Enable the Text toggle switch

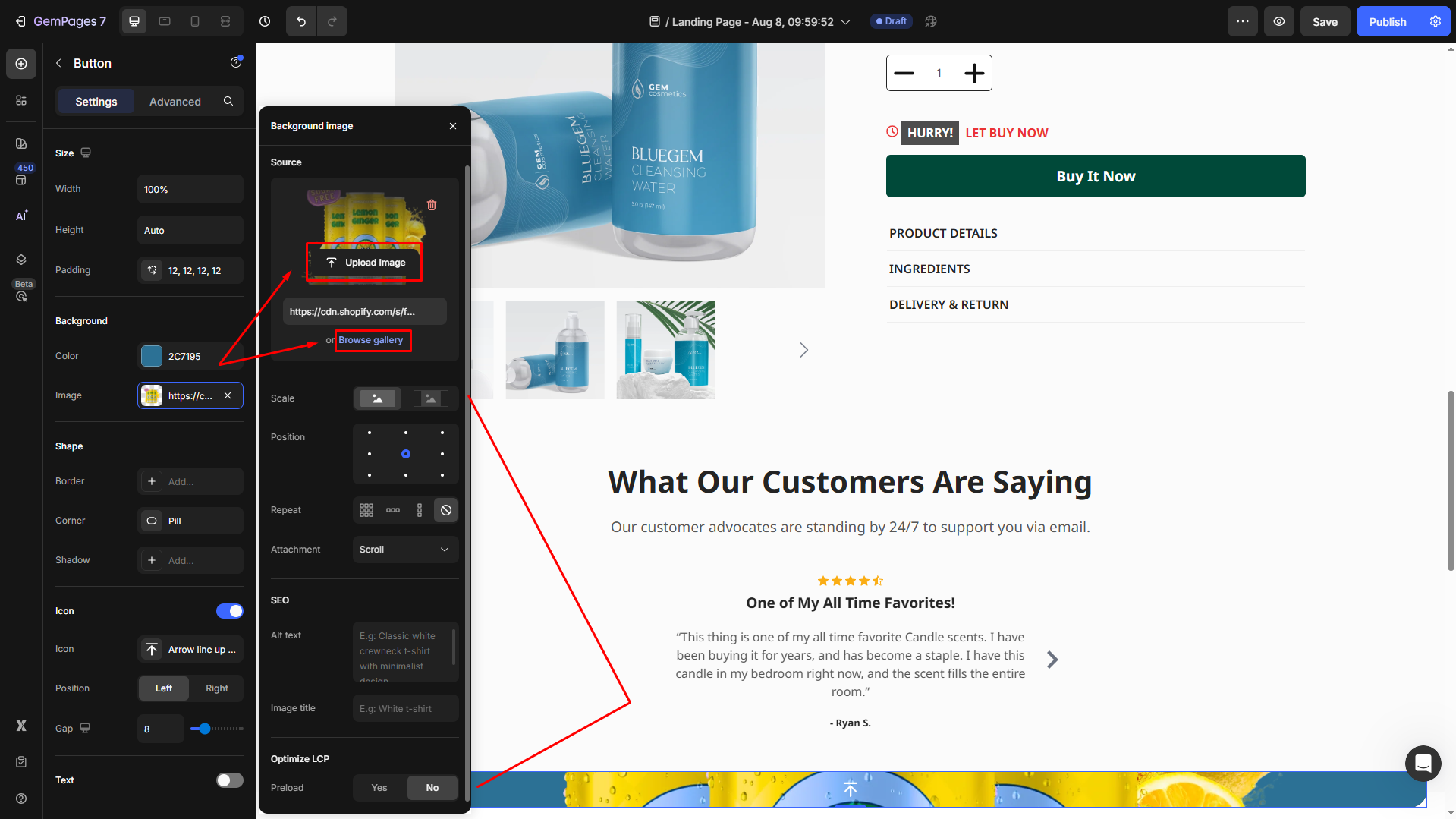[229, 780]
